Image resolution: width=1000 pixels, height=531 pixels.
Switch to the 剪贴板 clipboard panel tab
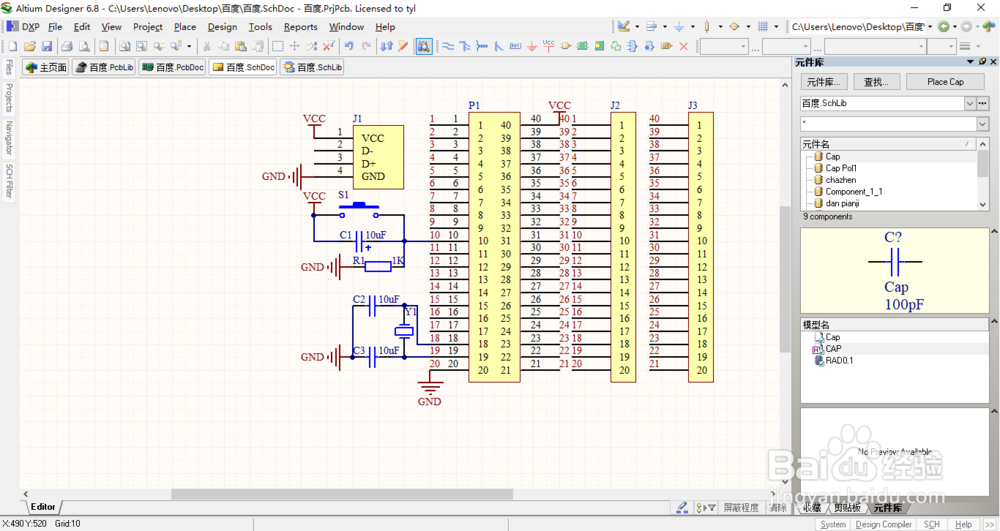coord(847,507)
